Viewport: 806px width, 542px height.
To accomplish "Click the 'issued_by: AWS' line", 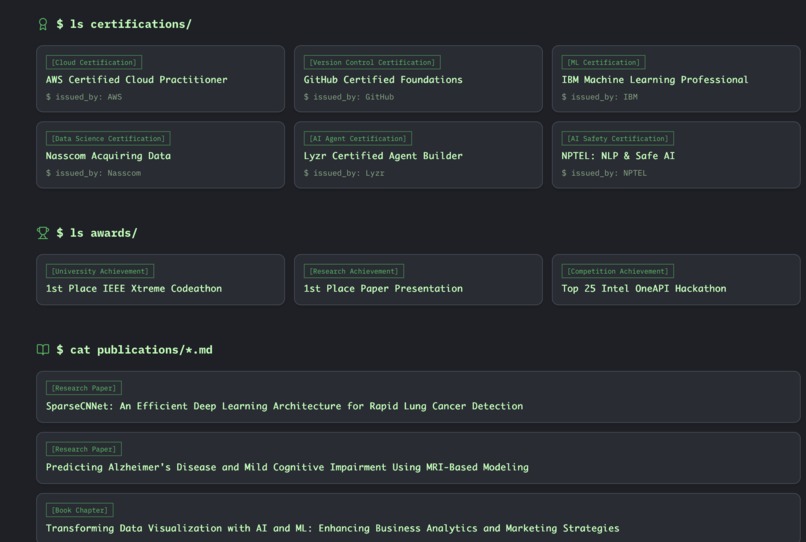I will 84,97.
